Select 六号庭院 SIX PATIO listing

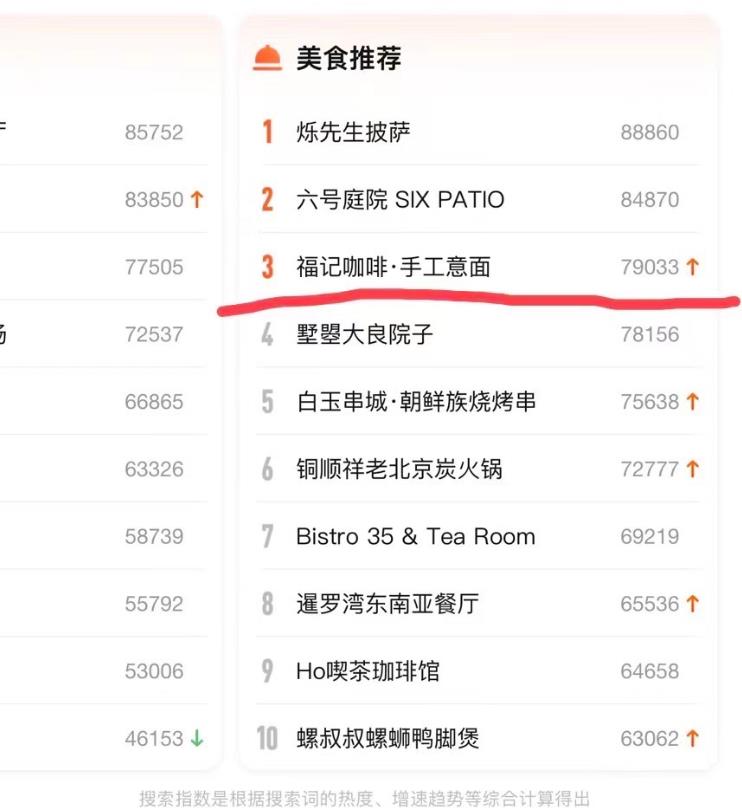tap(400, 199)
